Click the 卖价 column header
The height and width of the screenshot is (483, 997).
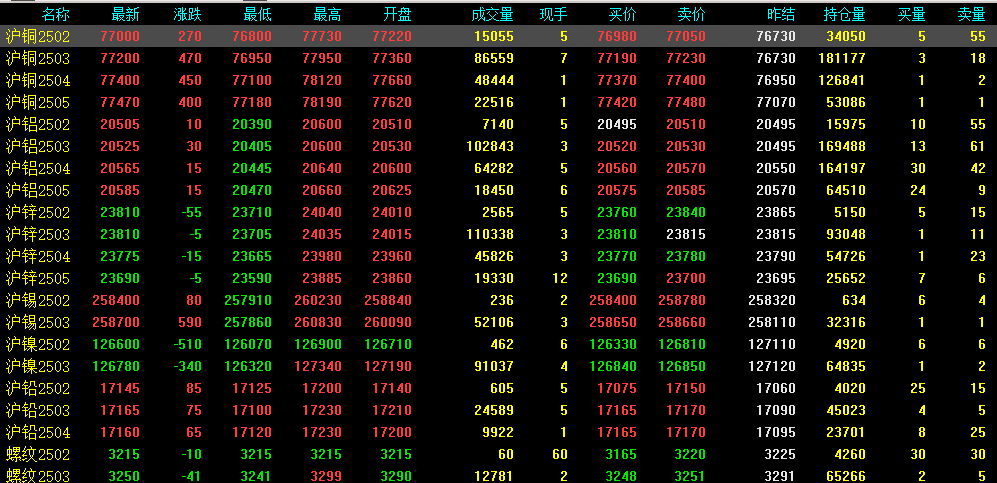click(691, 15)
